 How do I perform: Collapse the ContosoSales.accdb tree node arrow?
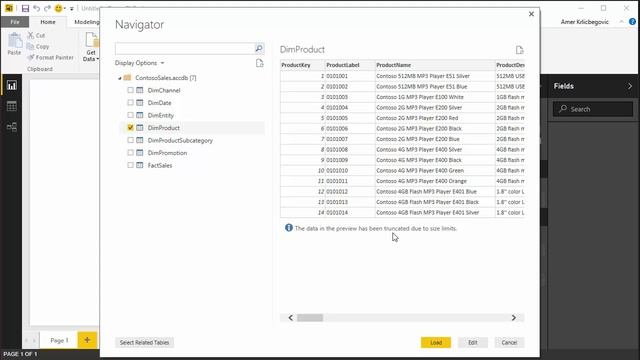pos(120,78)
